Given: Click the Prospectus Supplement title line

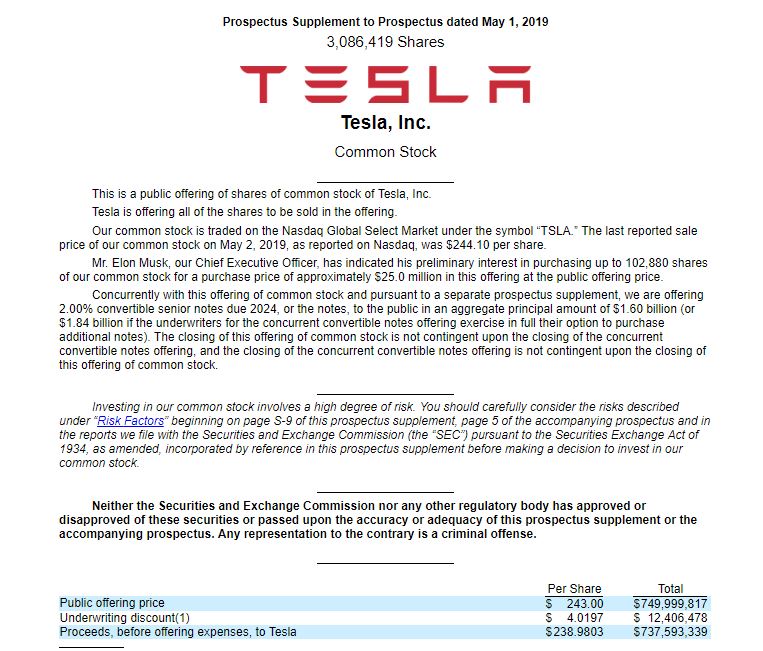Looking at the screenshot, I should click(385, 22).
